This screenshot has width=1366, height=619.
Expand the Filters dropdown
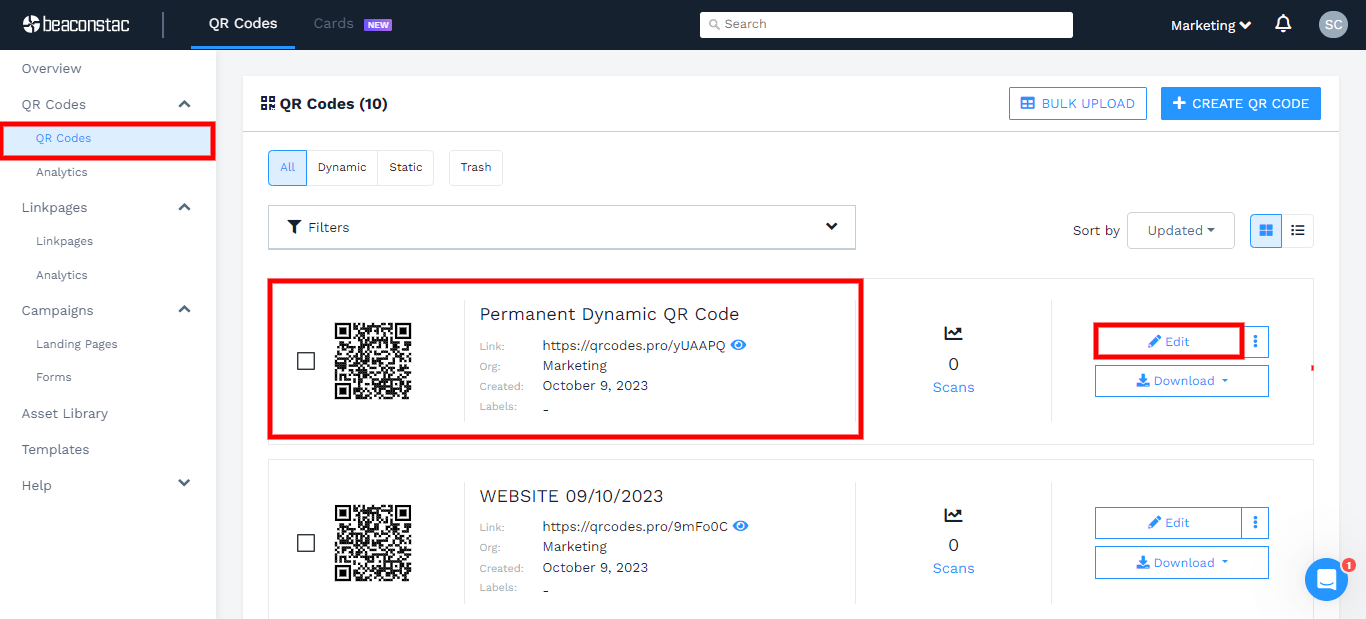[x=561, y=227]
